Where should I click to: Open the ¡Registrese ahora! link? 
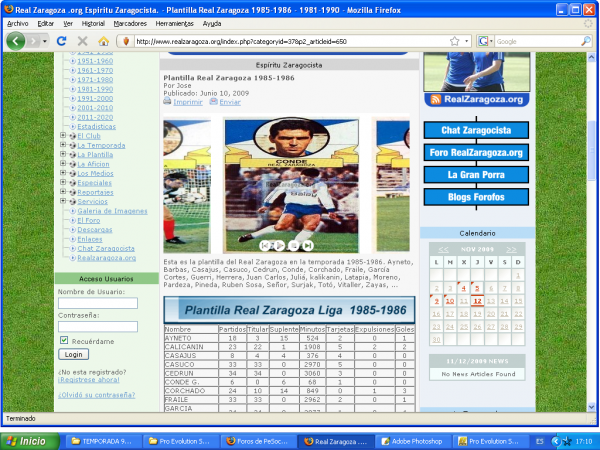point(89,380)
